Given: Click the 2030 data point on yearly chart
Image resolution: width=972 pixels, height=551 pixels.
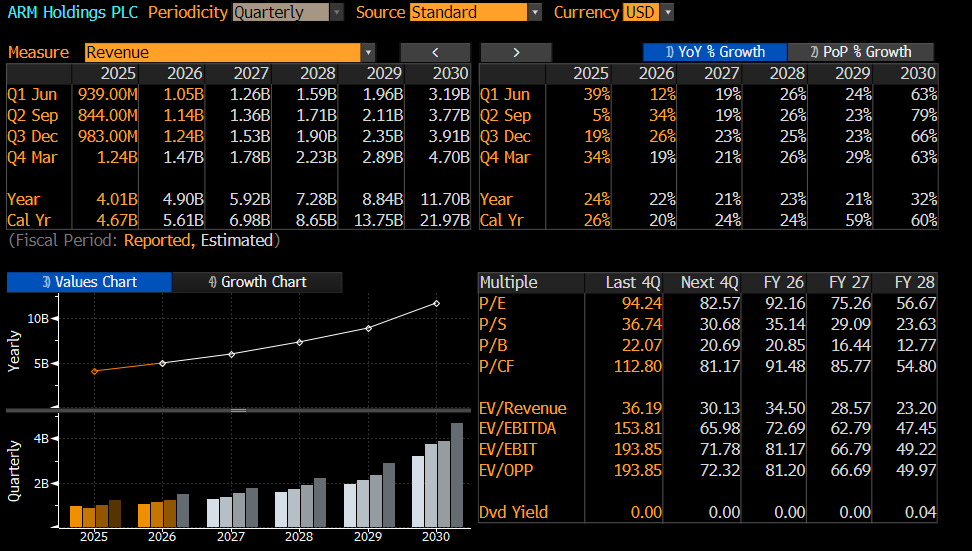Looking at the screenshot, I should [435, 303].
